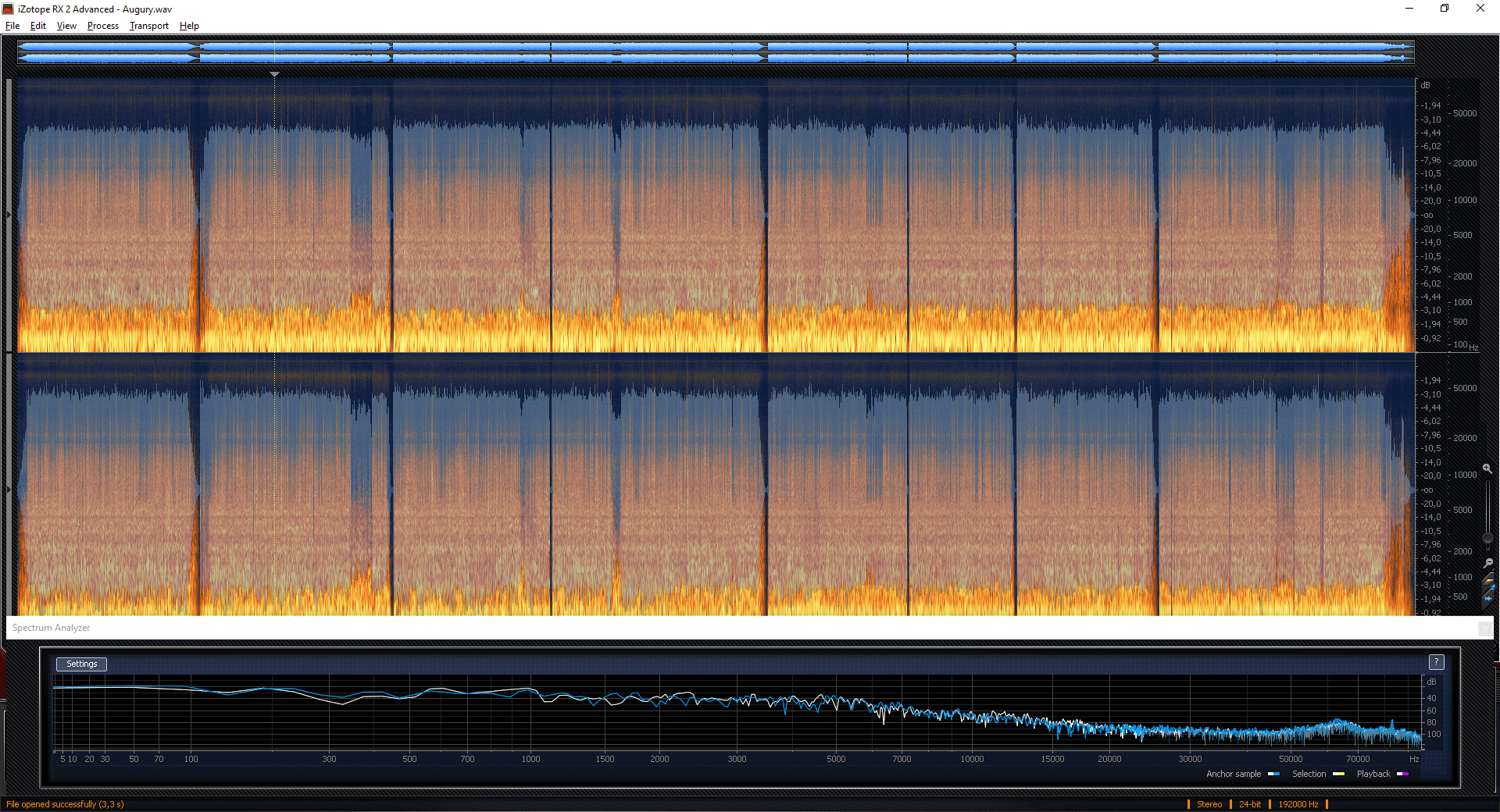This screenshot has width=1500, height=812.
Task: Open the View menu
Action: pos(66,26)
